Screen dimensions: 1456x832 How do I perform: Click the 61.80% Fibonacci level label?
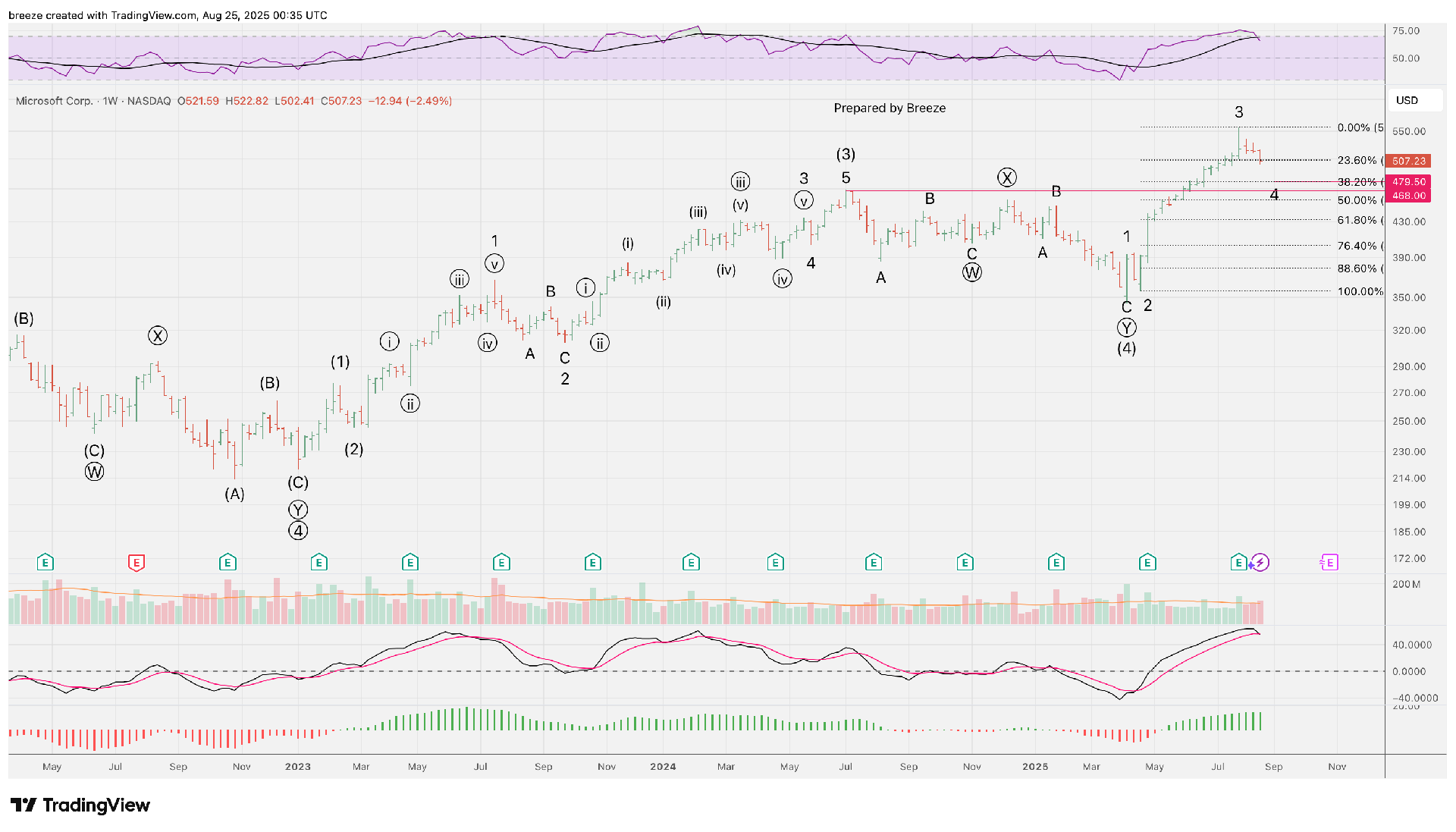tap(1357, 220)
